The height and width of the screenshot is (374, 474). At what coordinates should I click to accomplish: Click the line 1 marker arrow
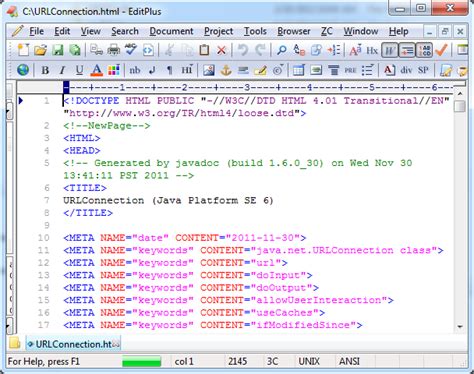pos(21,100)
